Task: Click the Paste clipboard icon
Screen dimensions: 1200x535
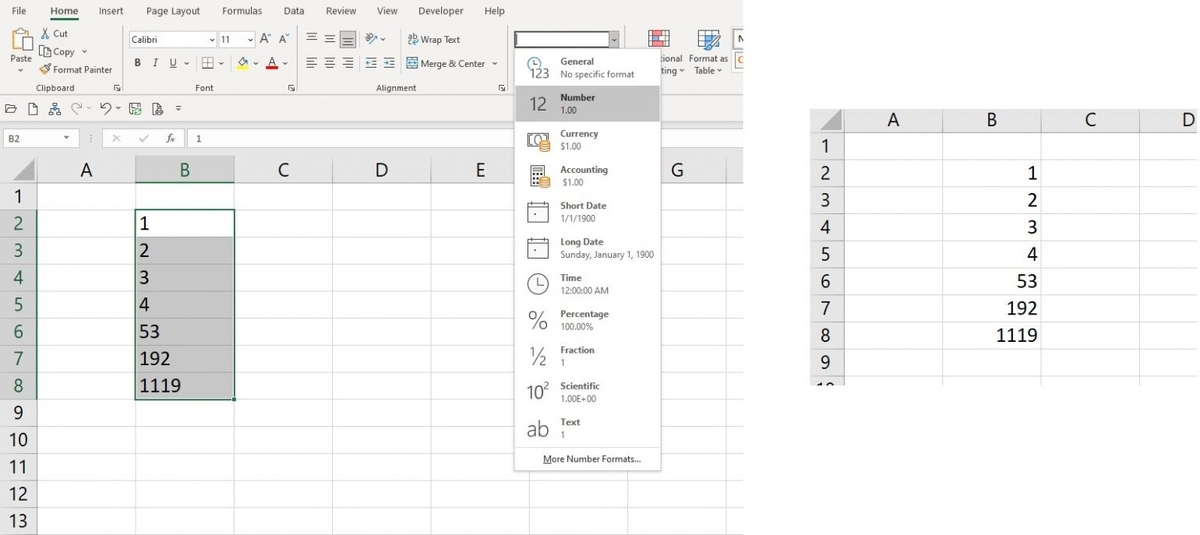Action: point(21,40)
